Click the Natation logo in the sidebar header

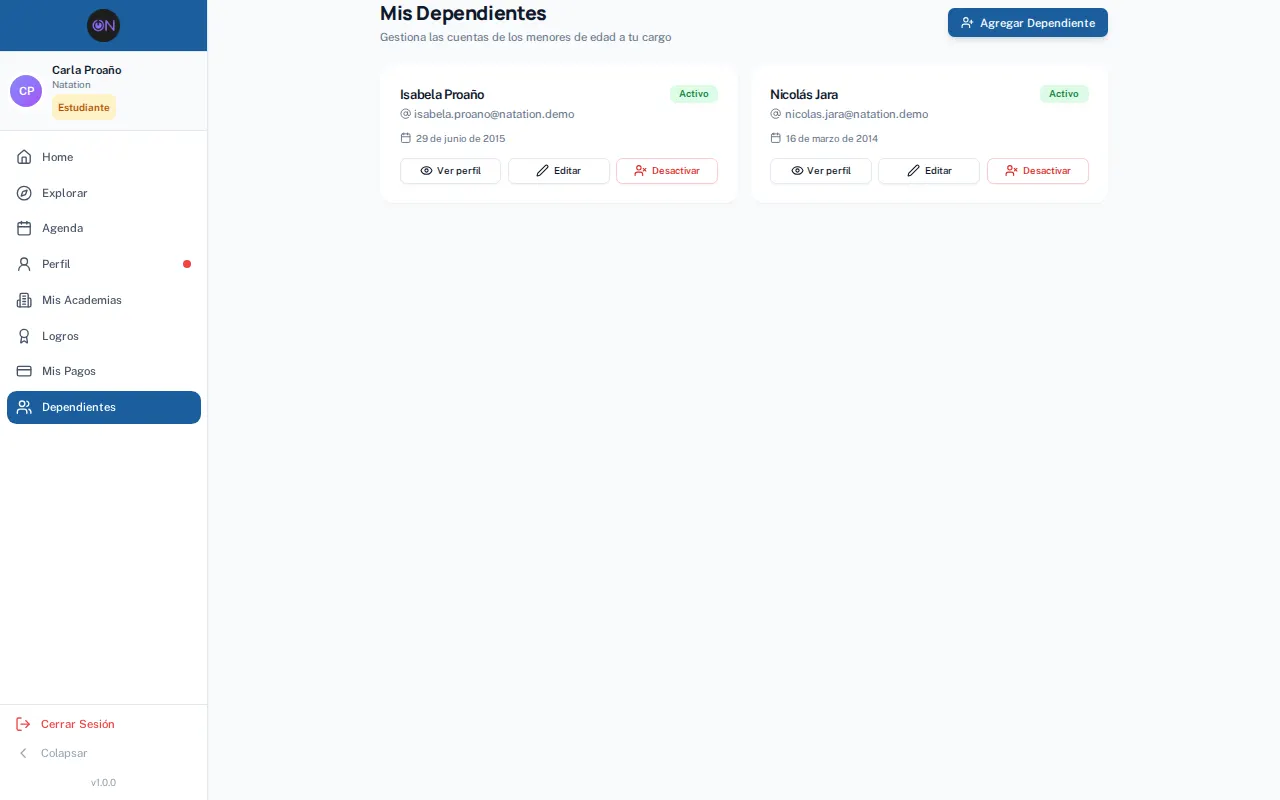click(x=103, y=25)
